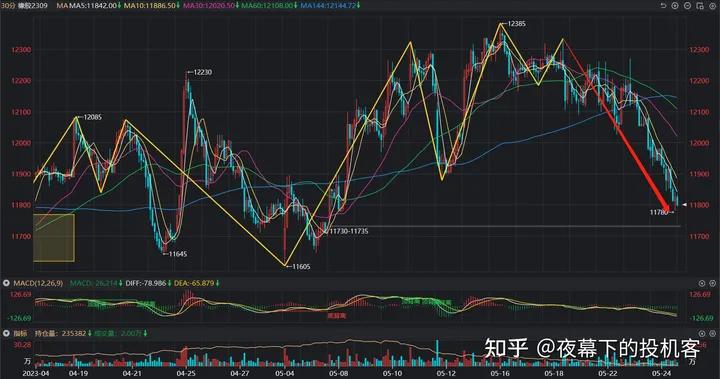Screen dimensions: 720x379
Task: Click the undo arrow icon in top toolbar
Action: 663,6
